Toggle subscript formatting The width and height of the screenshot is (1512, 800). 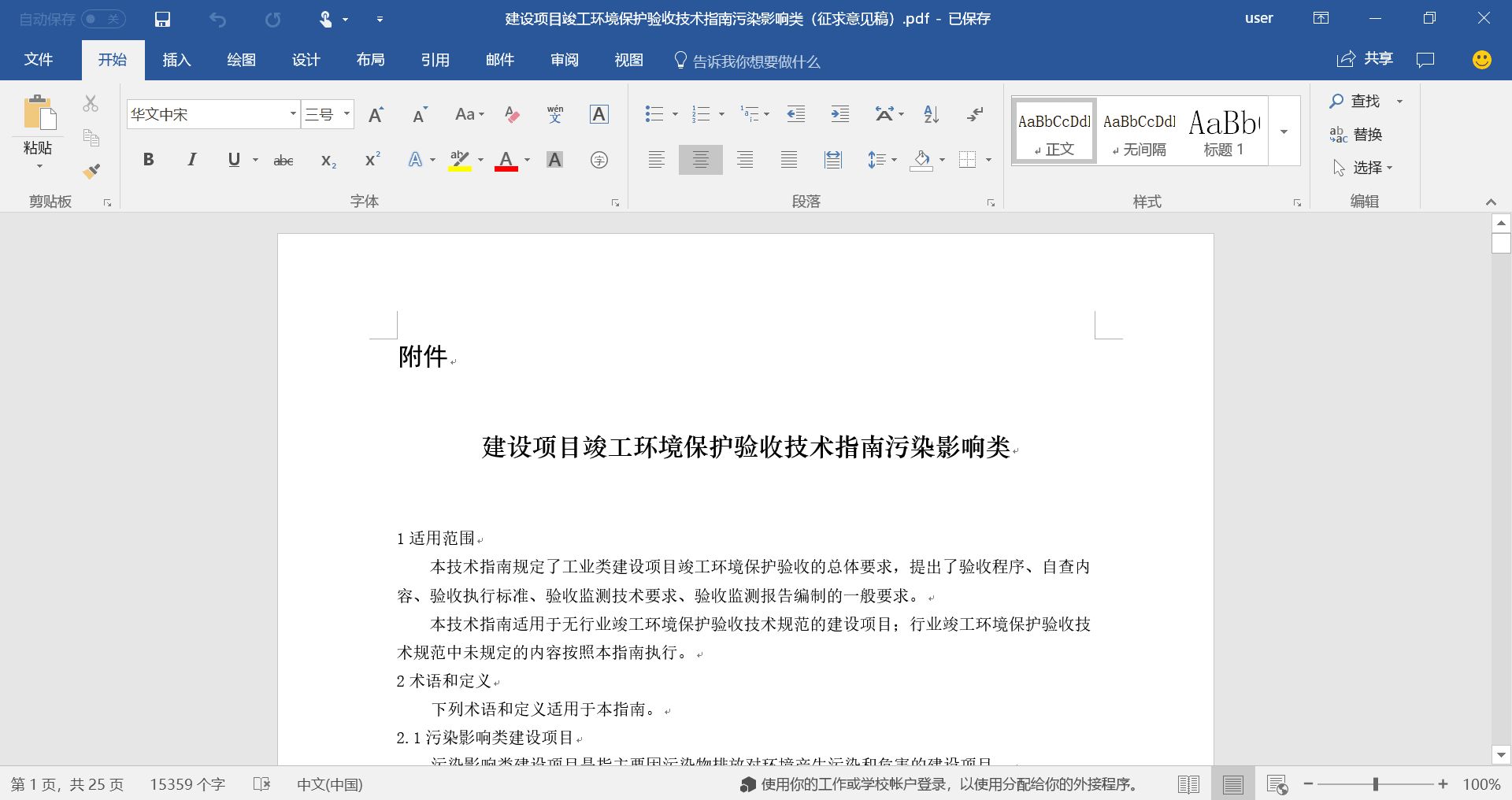[328, 160]
